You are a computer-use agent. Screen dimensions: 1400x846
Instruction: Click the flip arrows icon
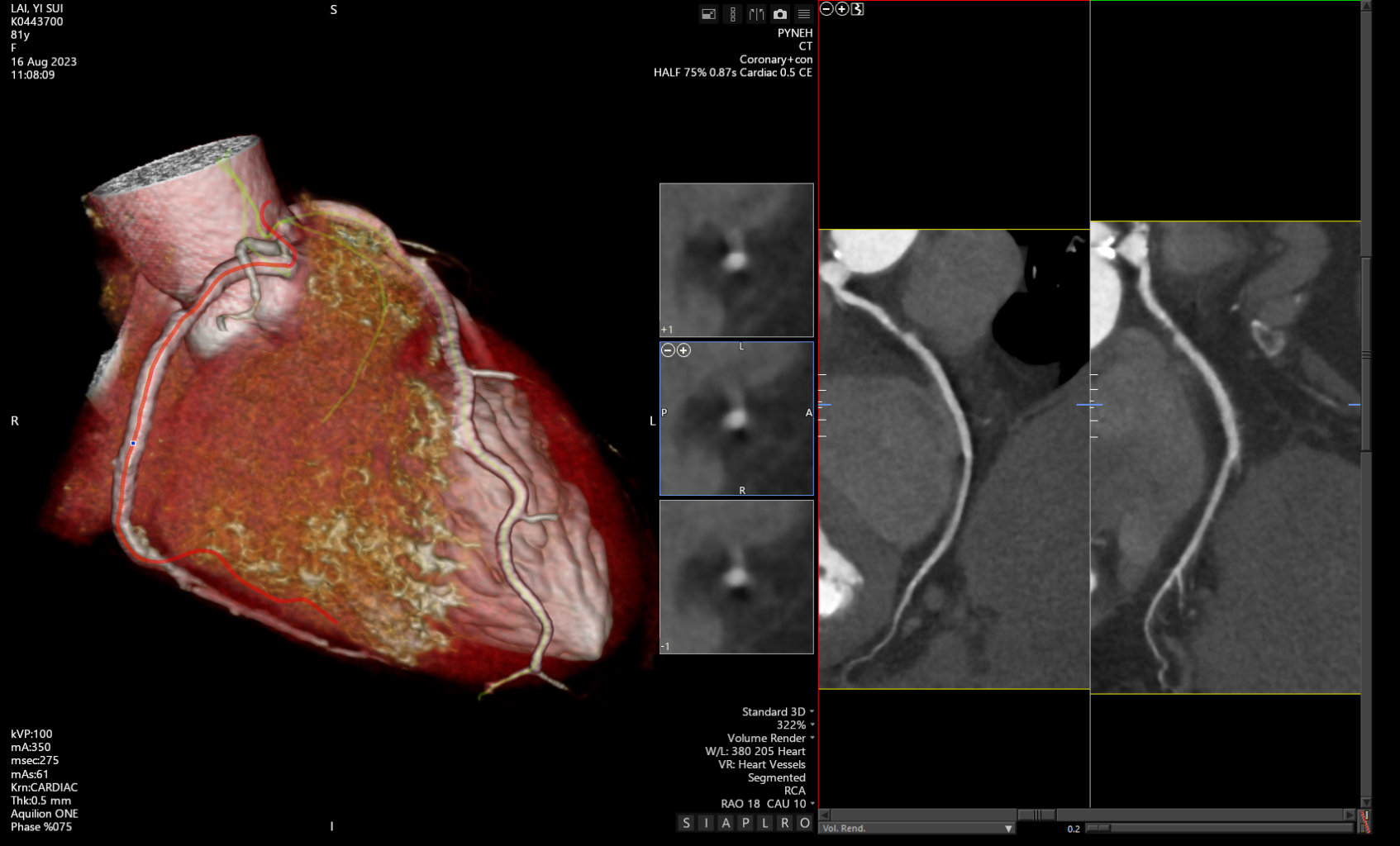coord(756,14)
